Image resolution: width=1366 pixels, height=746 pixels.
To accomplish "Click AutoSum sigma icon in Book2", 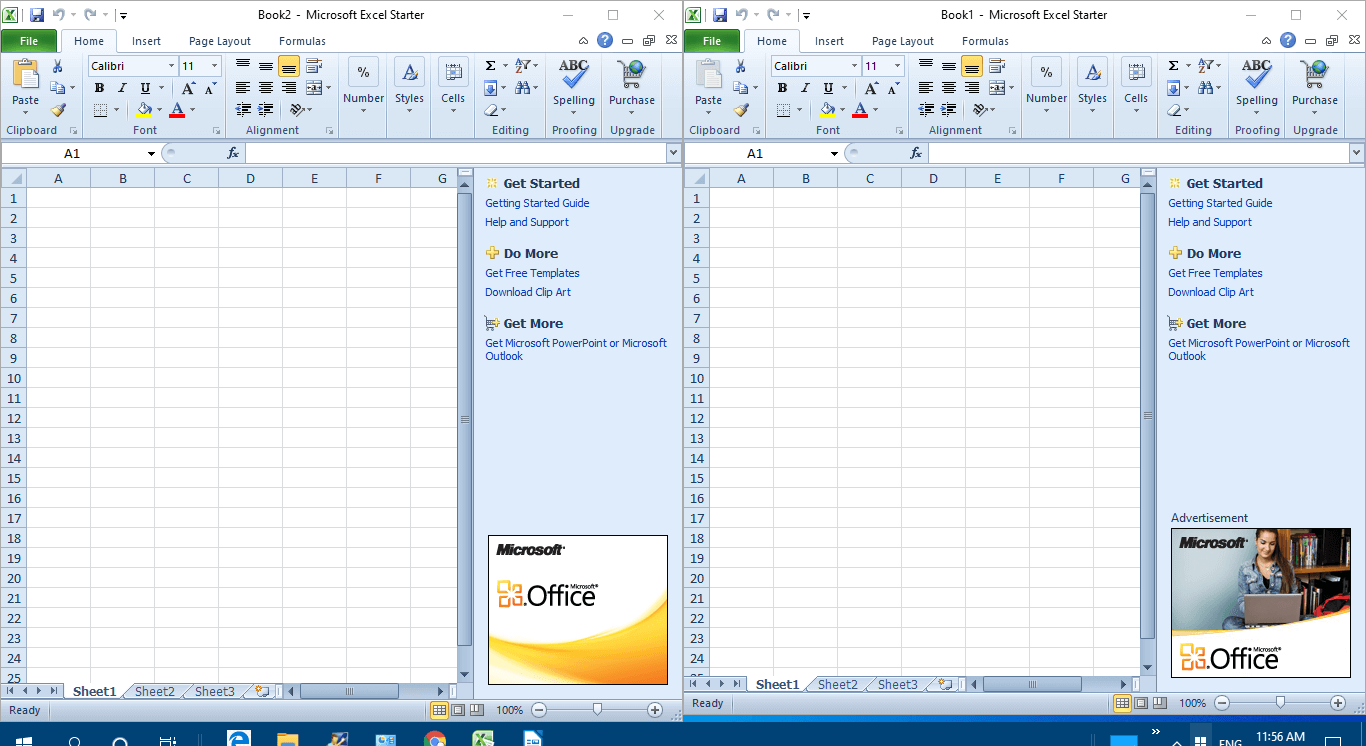I will pyautogui.click(x=490, y=66).
